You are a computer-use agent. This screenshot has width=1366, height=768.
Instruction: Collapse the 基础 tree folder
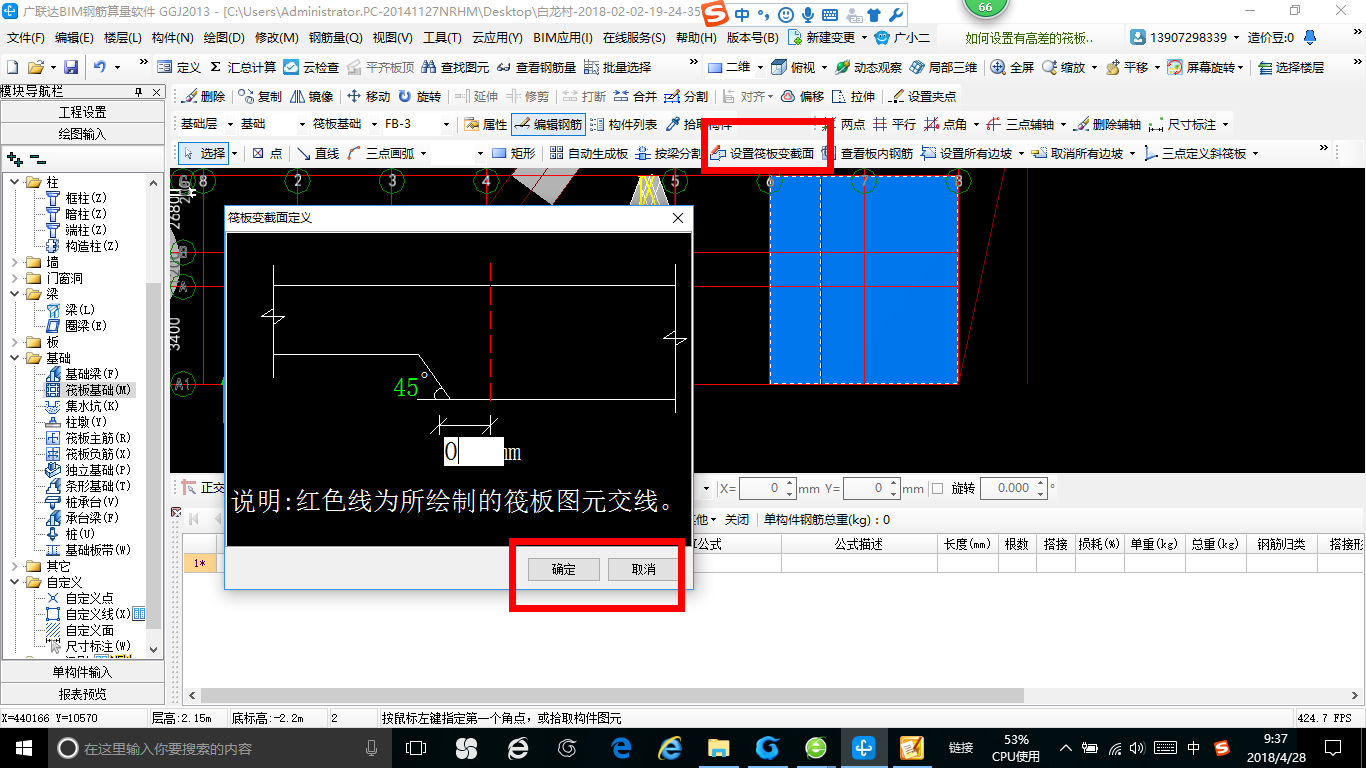(x=15, y=358)
